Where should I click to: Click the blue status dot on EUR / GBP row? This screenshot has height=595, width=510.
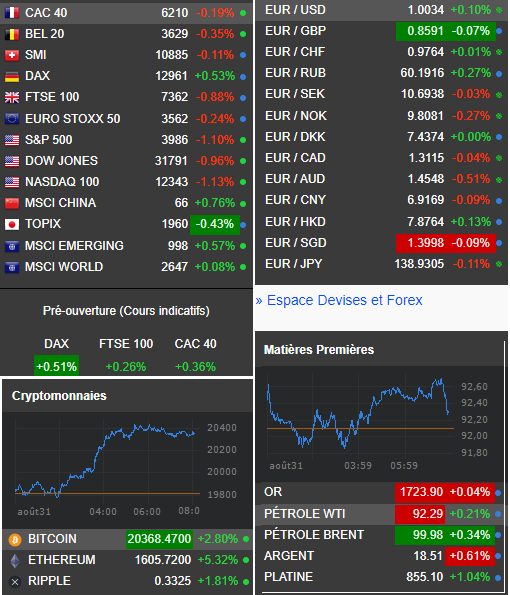click(499, 31)
